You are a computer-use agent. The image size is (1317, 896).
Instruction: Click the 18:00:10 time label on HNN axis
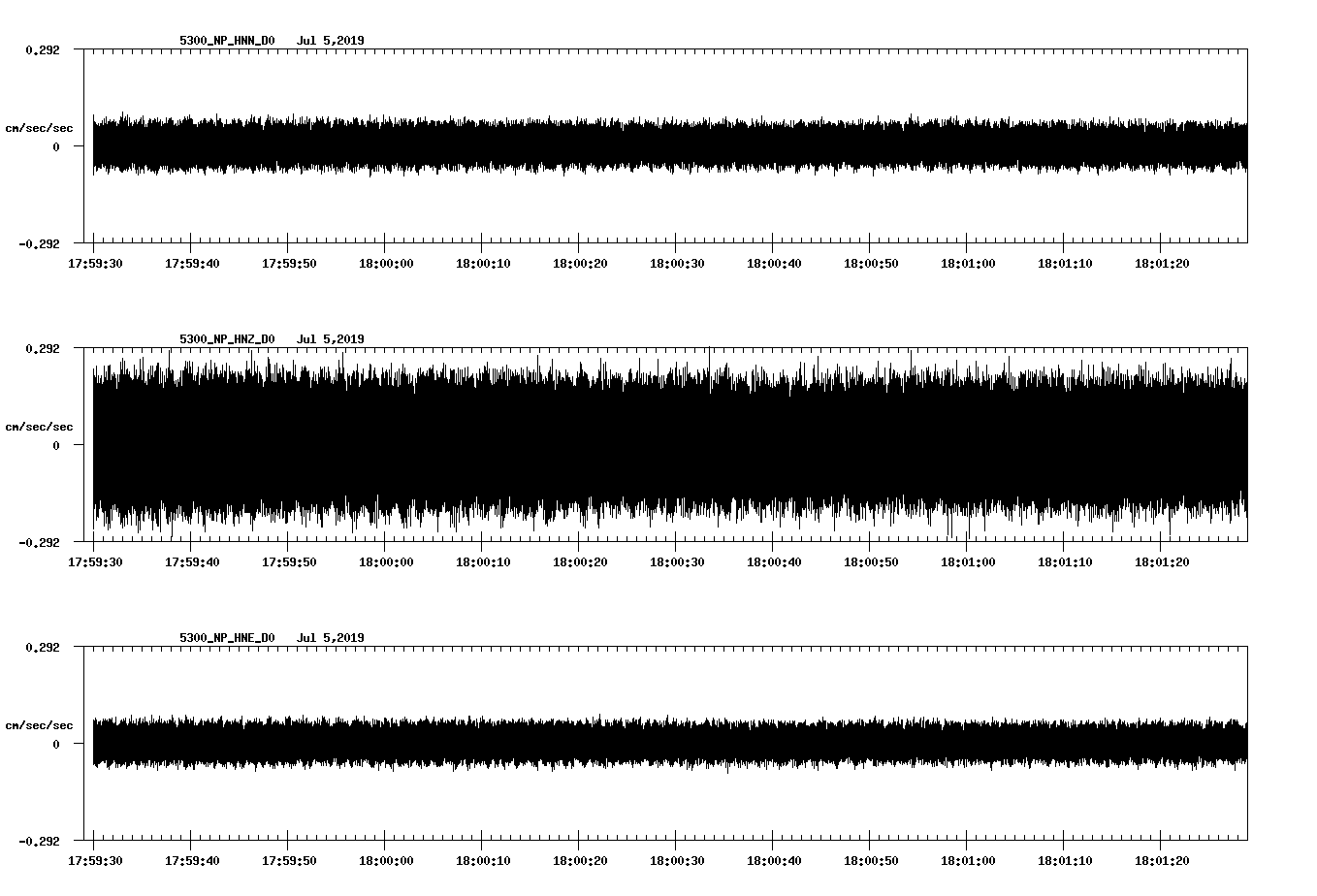point(483,264)
